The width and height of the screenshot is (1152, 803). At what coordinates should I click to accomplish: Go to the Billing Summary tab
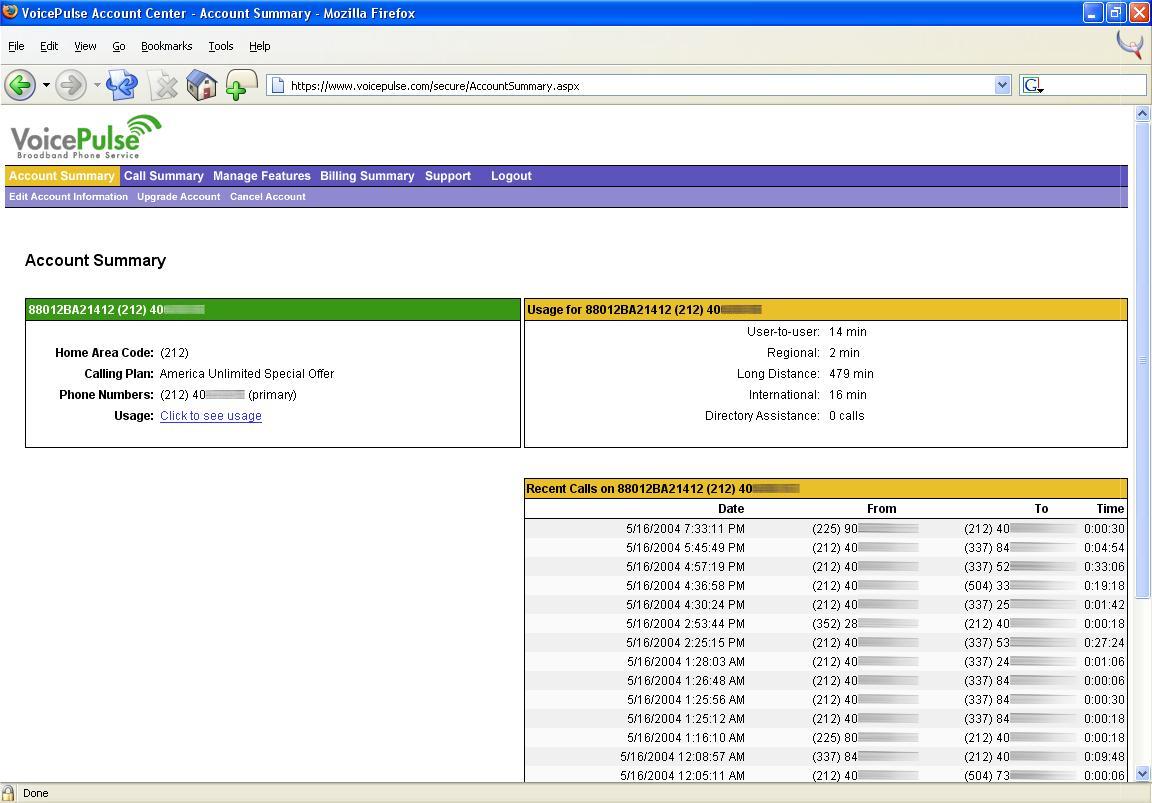[367, 176]
